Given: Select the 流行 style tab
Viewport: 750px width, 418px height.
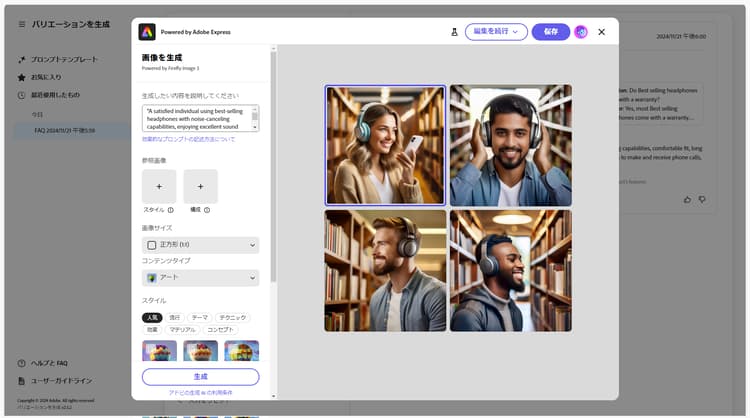Looking at the screenshot, I should pos(175,318).
